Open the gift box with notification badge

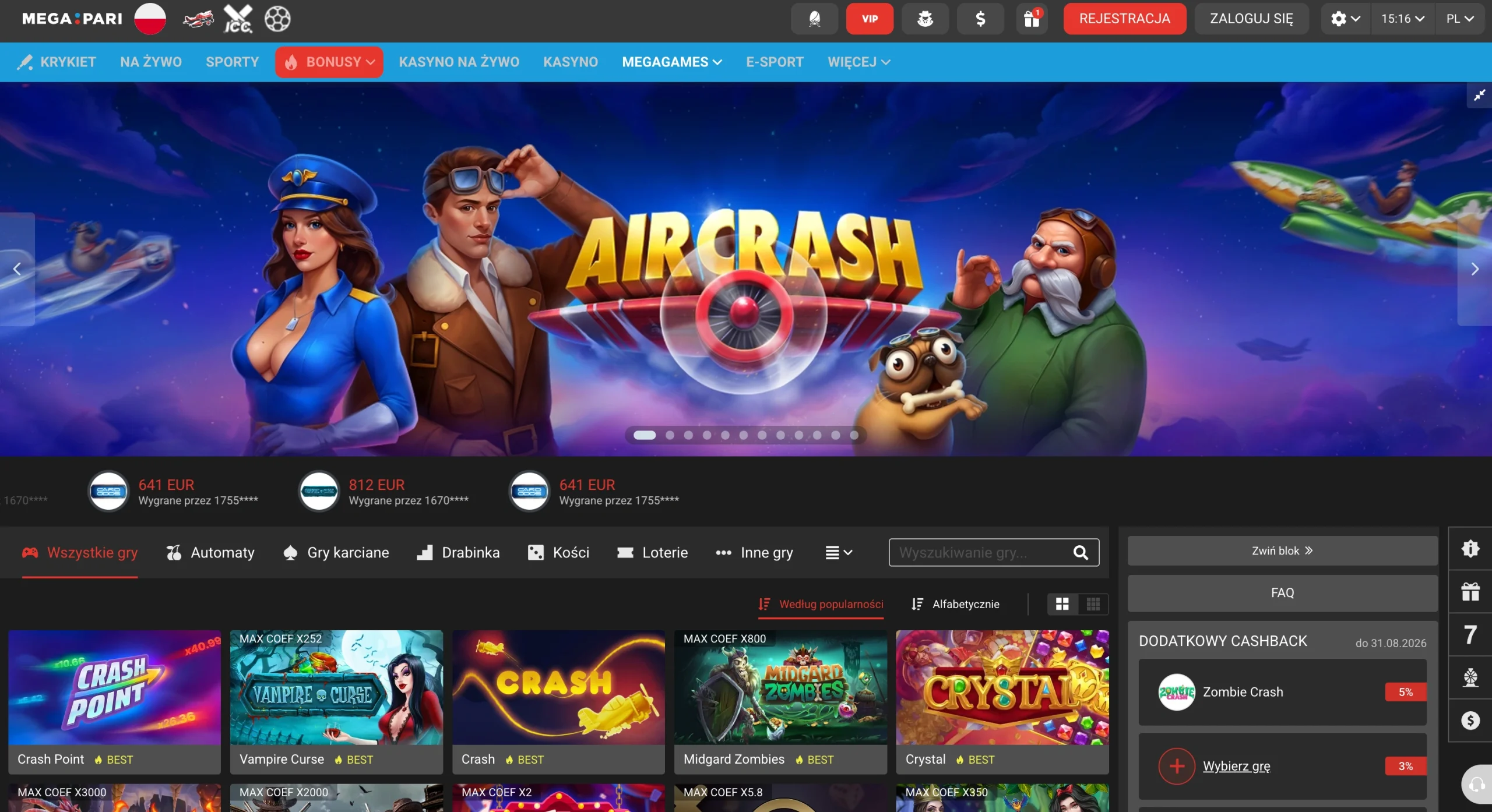1032,19
